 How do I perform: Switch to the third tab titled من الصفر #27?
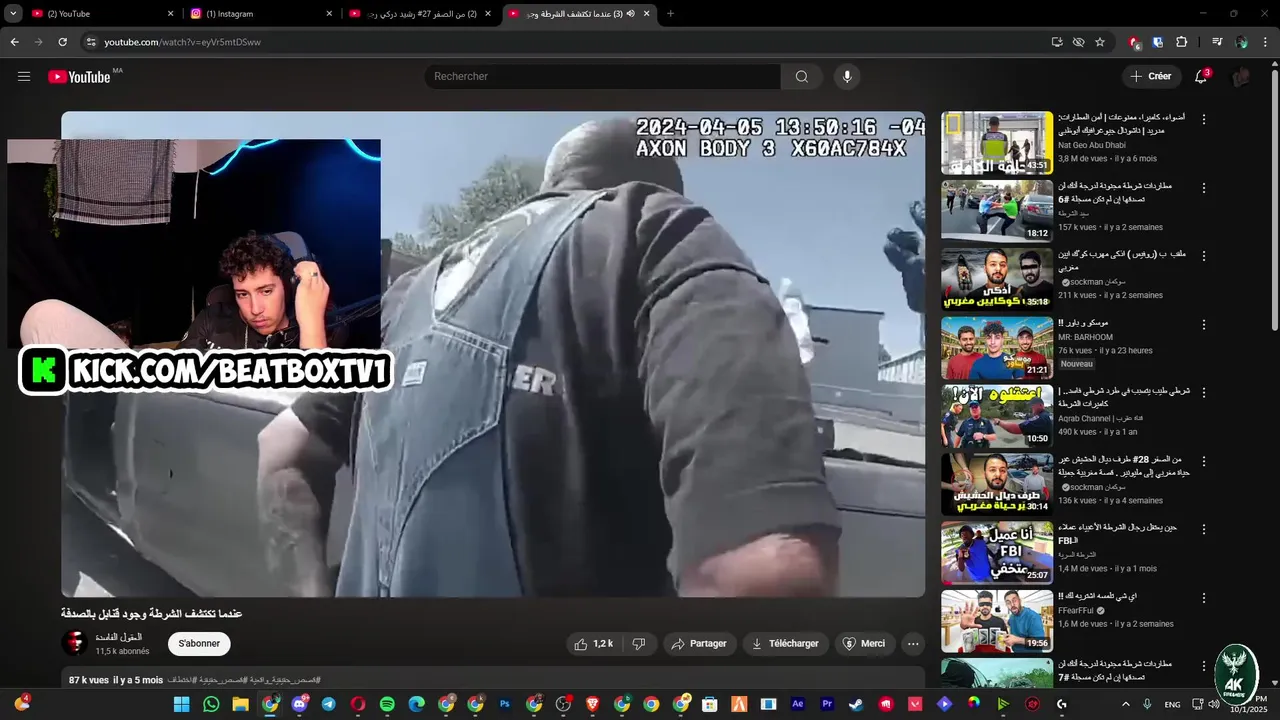pyautogui.click(x=420, y=13)
